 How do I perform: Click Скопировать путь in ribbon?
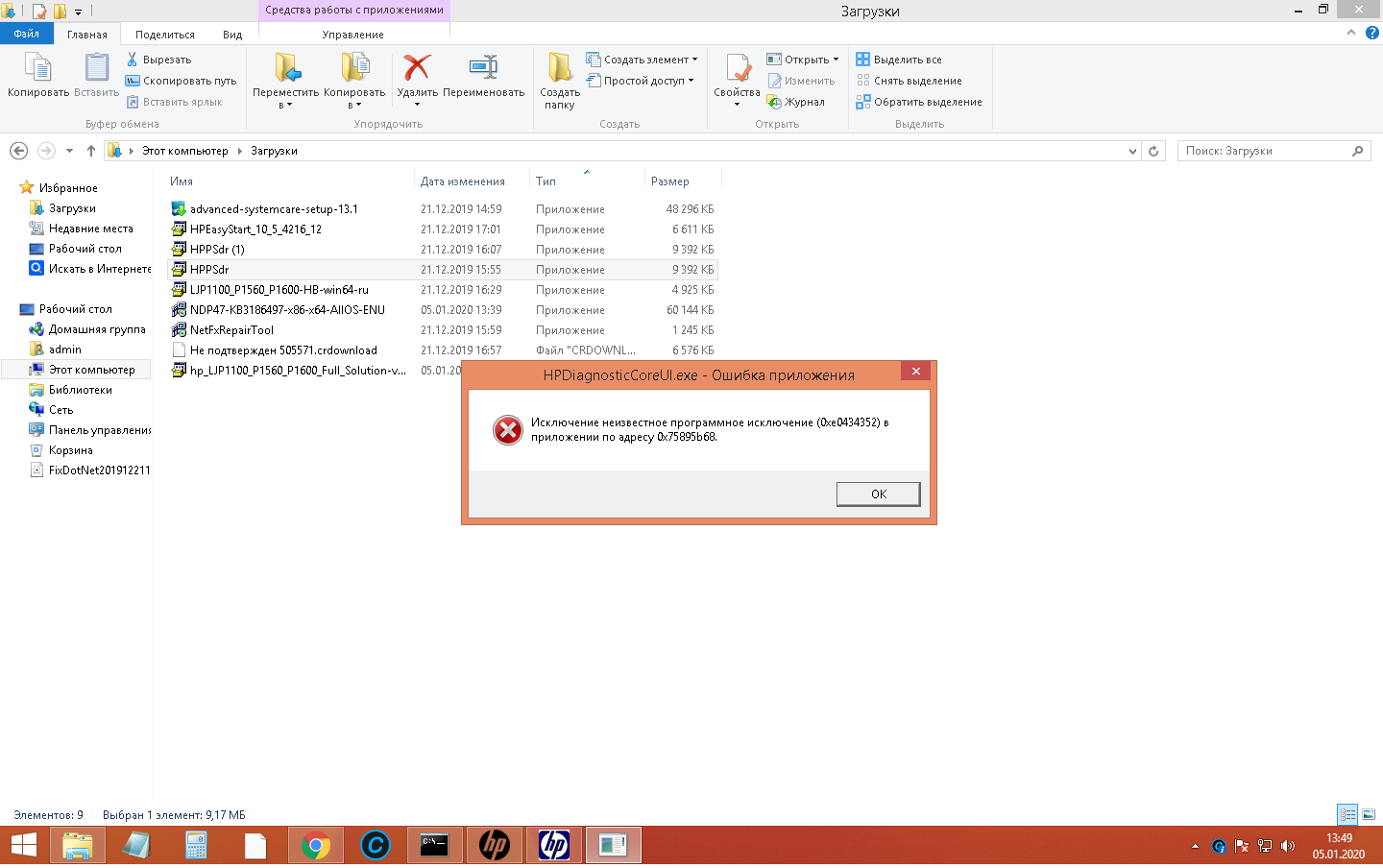tap(181, 81)
